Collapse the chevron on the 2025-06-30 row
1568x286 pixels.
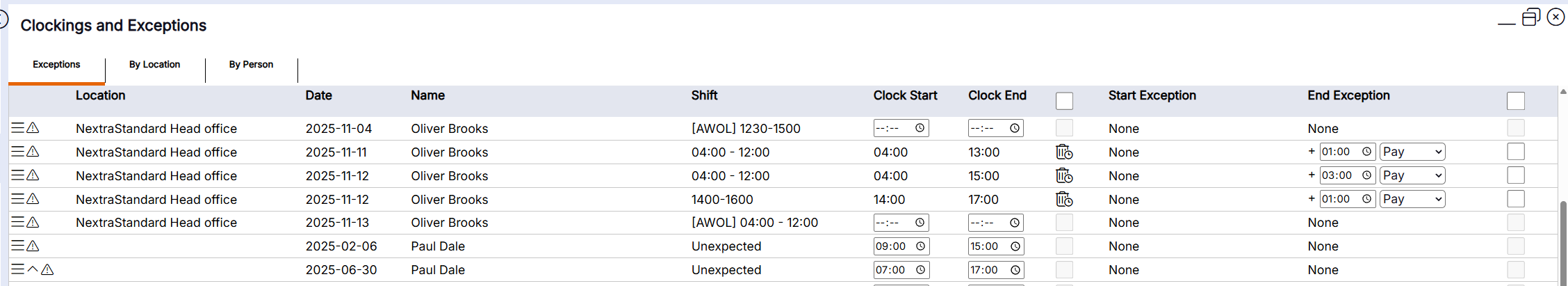pyautogui.click(x=33, y=270)
